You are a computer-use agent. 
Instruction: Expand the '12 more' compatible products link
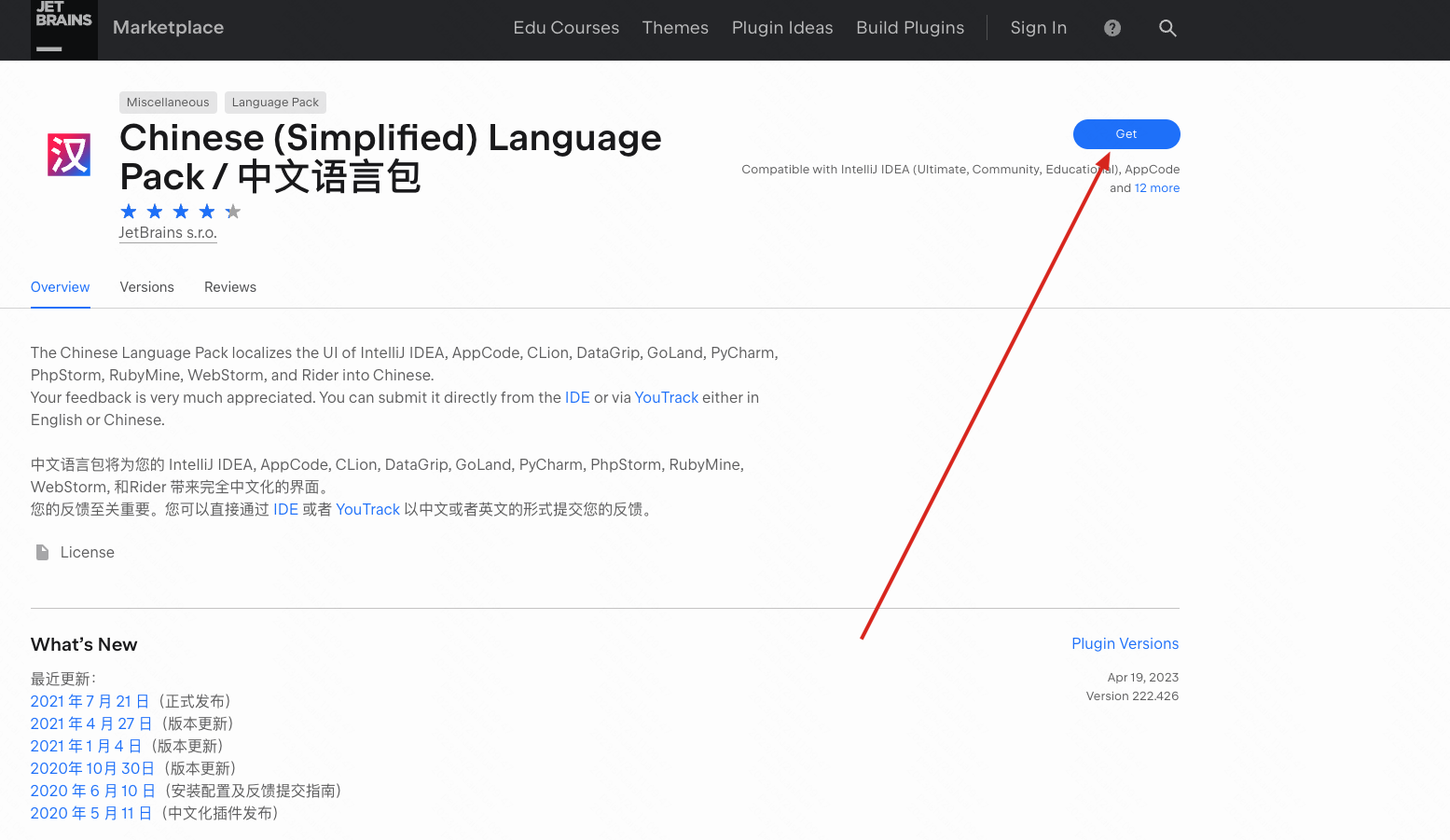click(1157, 188)
